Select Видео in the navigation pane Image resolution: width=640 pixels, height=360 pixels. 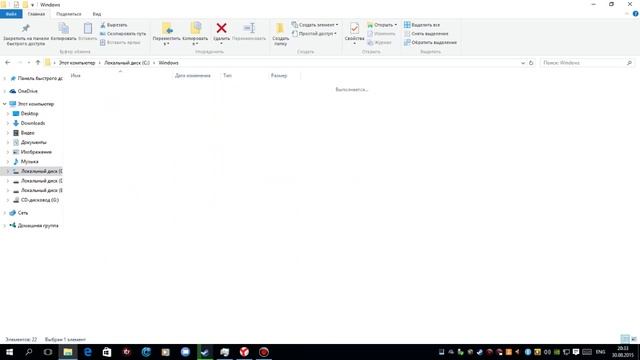27,133
